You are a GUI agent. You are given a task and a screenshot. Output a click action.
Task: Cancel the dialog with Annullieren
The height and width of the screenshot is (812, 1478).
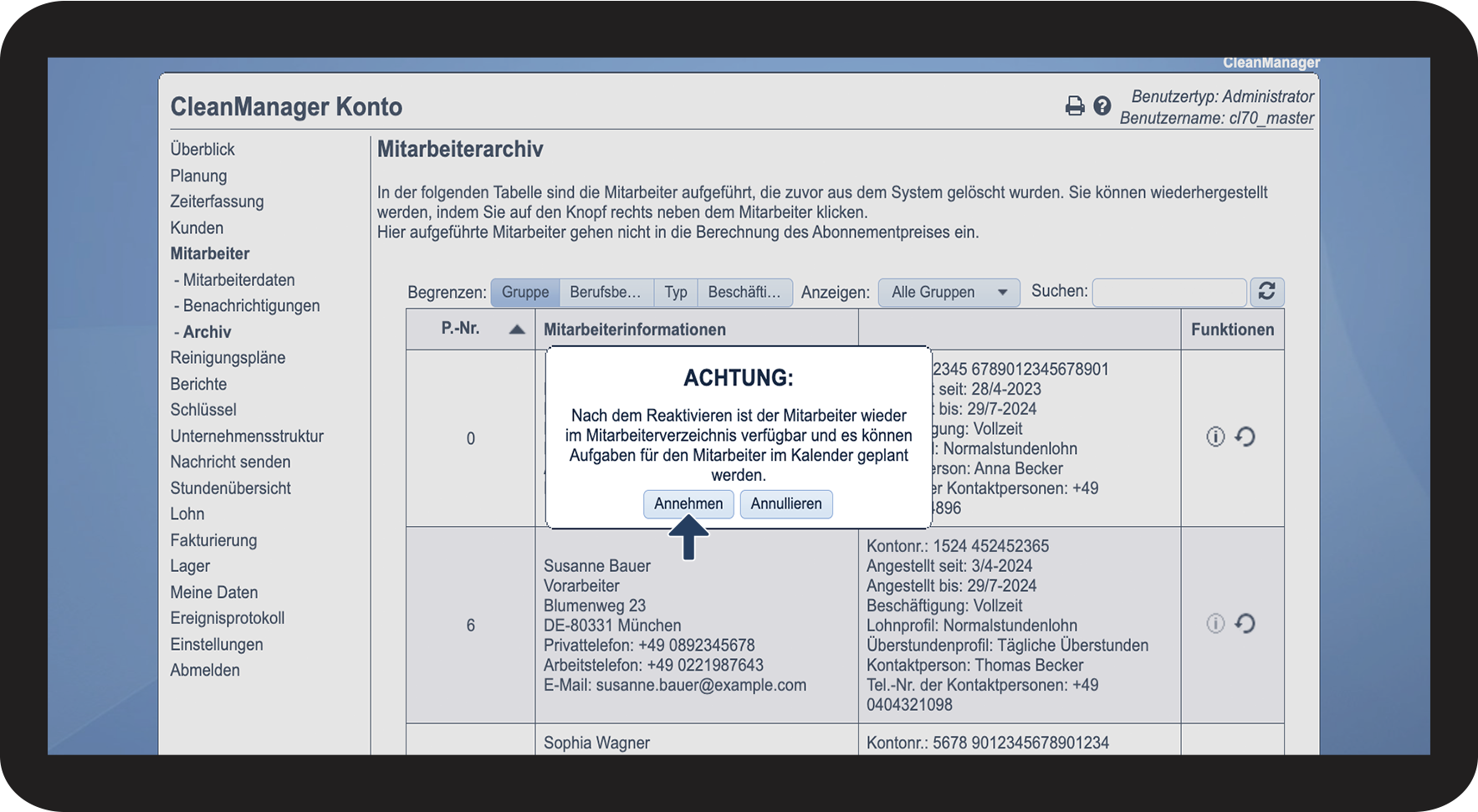(785, 504)
